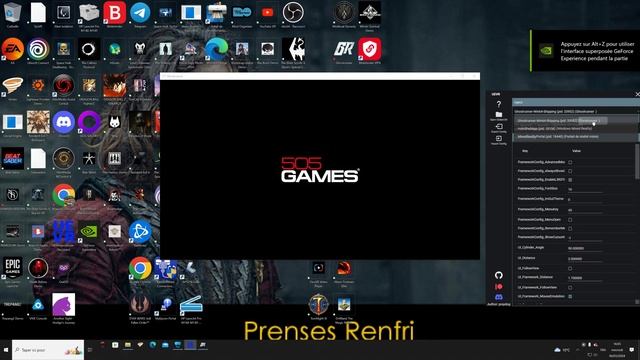The width and height of the screenshot is (640, 360).
Task: Select blue UEVR desktop icon
Action: tap(63, 233)
